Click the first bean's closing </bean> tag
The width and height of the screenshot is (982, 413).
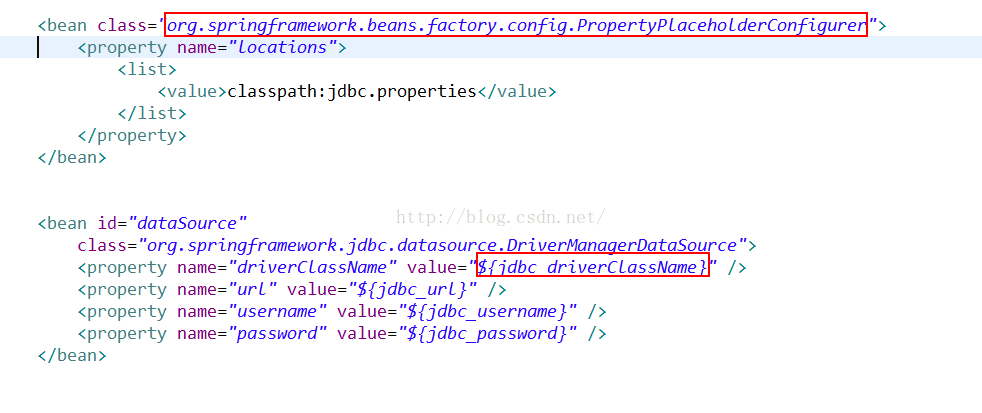(x=72, y=157)
